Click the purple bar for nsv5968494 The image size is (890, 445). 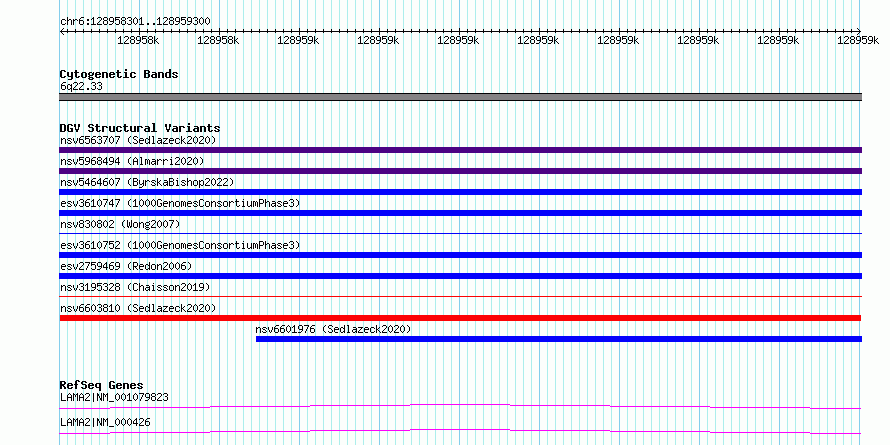click(460, 171)
